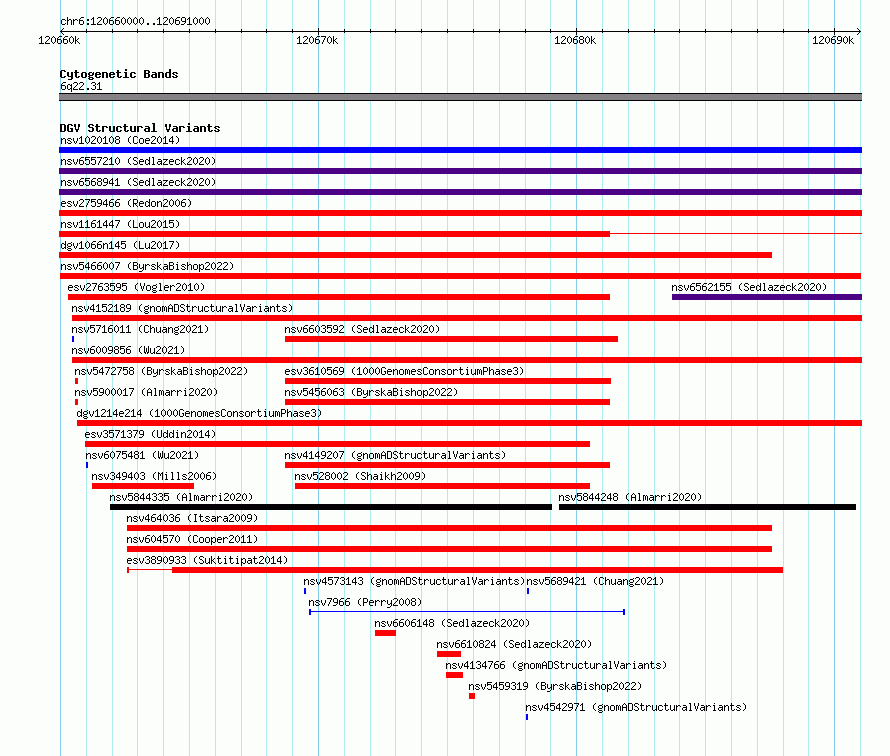The height and width of the screenshot is (756, 890).
Task: Select nsv5844248 (Almarri2020) label
Action: tap(630, 497)
